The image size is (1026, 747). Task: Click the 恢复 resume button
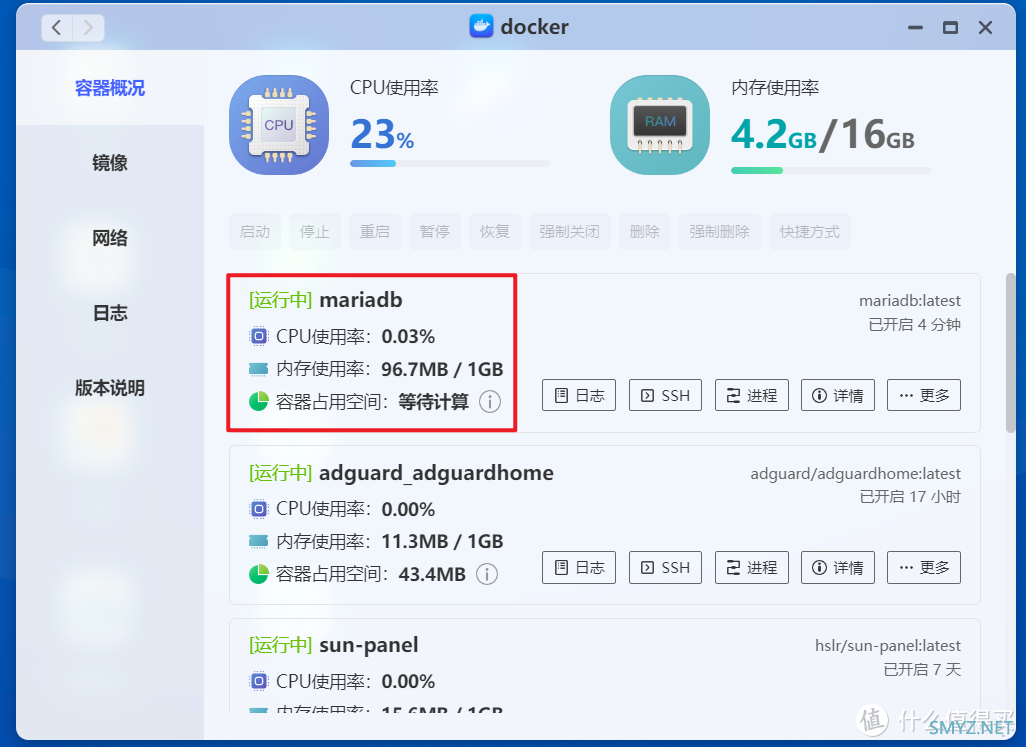495,232
